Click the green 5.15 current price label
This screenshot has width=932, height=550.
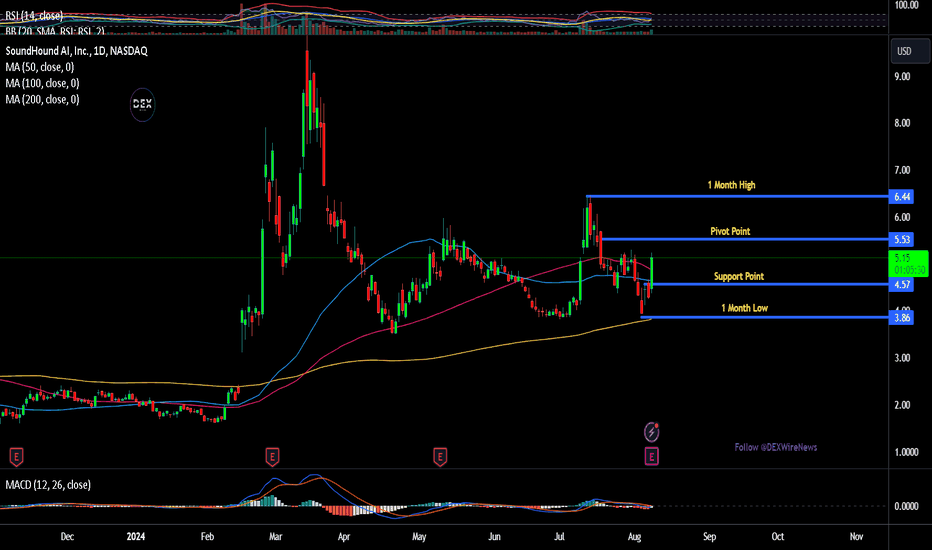pyautogui.click(x=908, y=263)
